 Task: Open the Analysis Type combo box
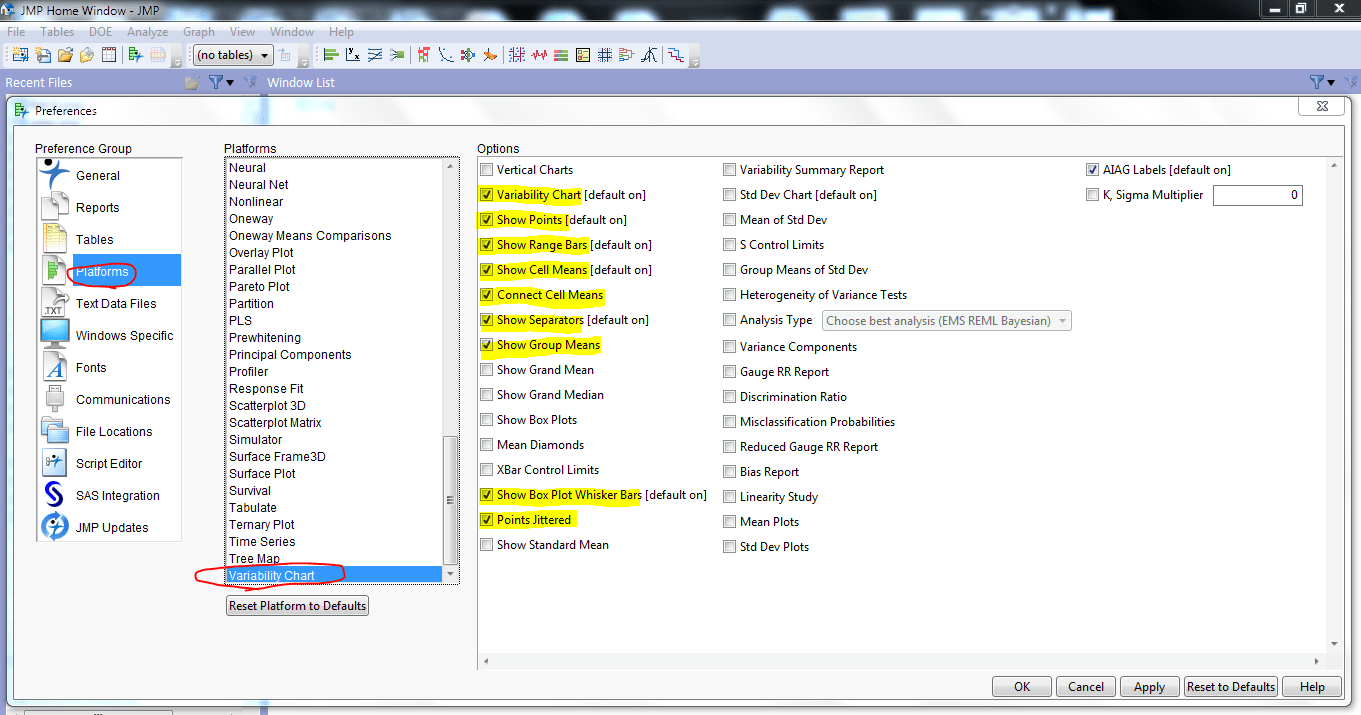tap(947, 321)
